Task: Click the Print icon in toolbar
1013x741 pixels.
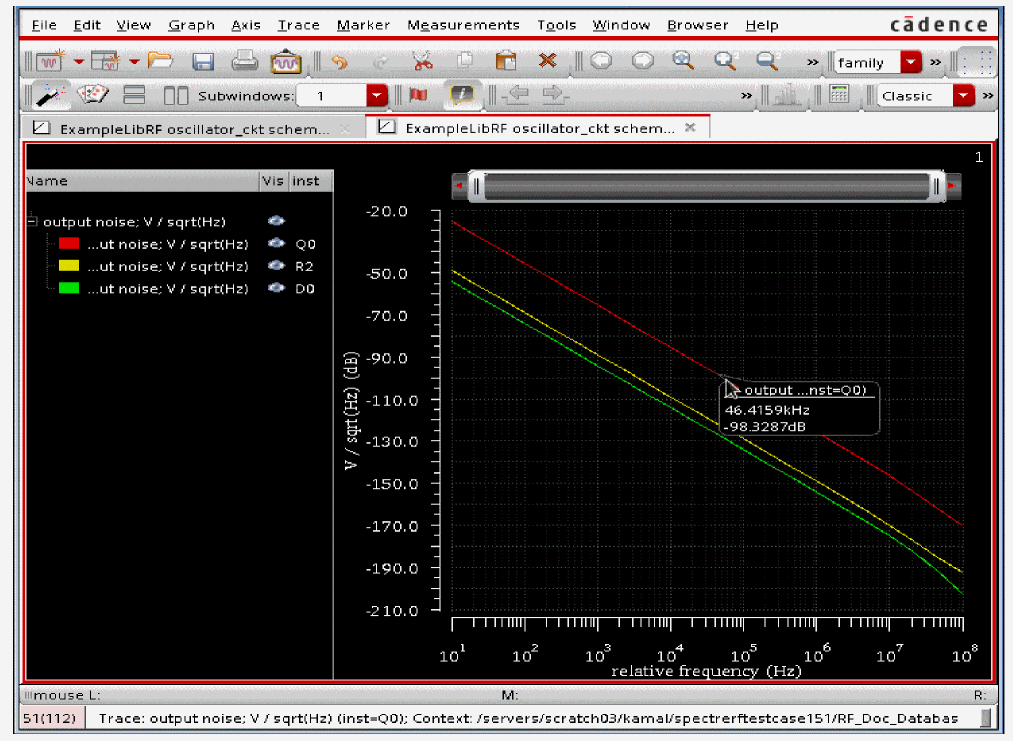Action: (245, 62)
